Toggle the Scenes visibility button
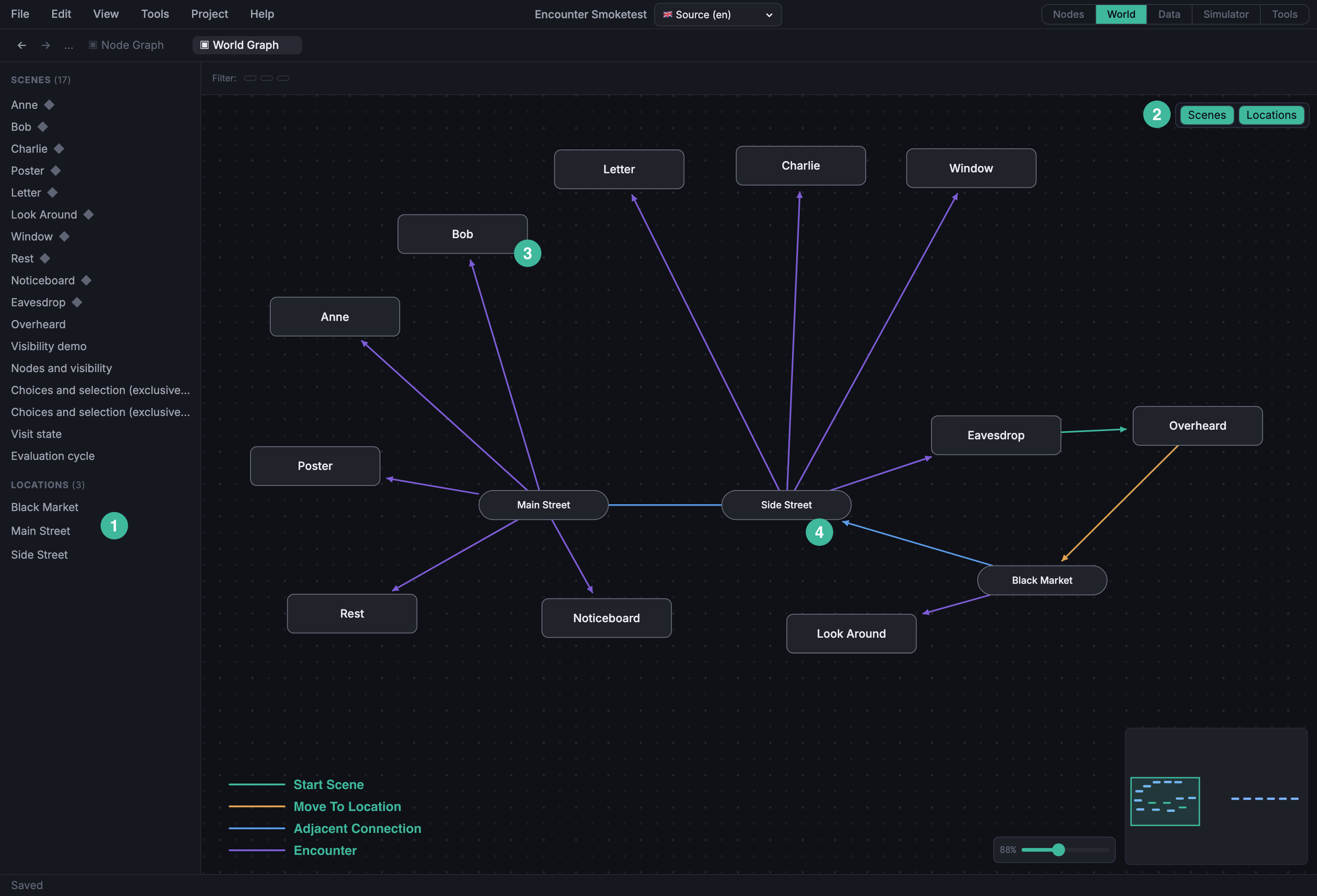This screenshot has height=896, width=1317. coord(1206,115)
